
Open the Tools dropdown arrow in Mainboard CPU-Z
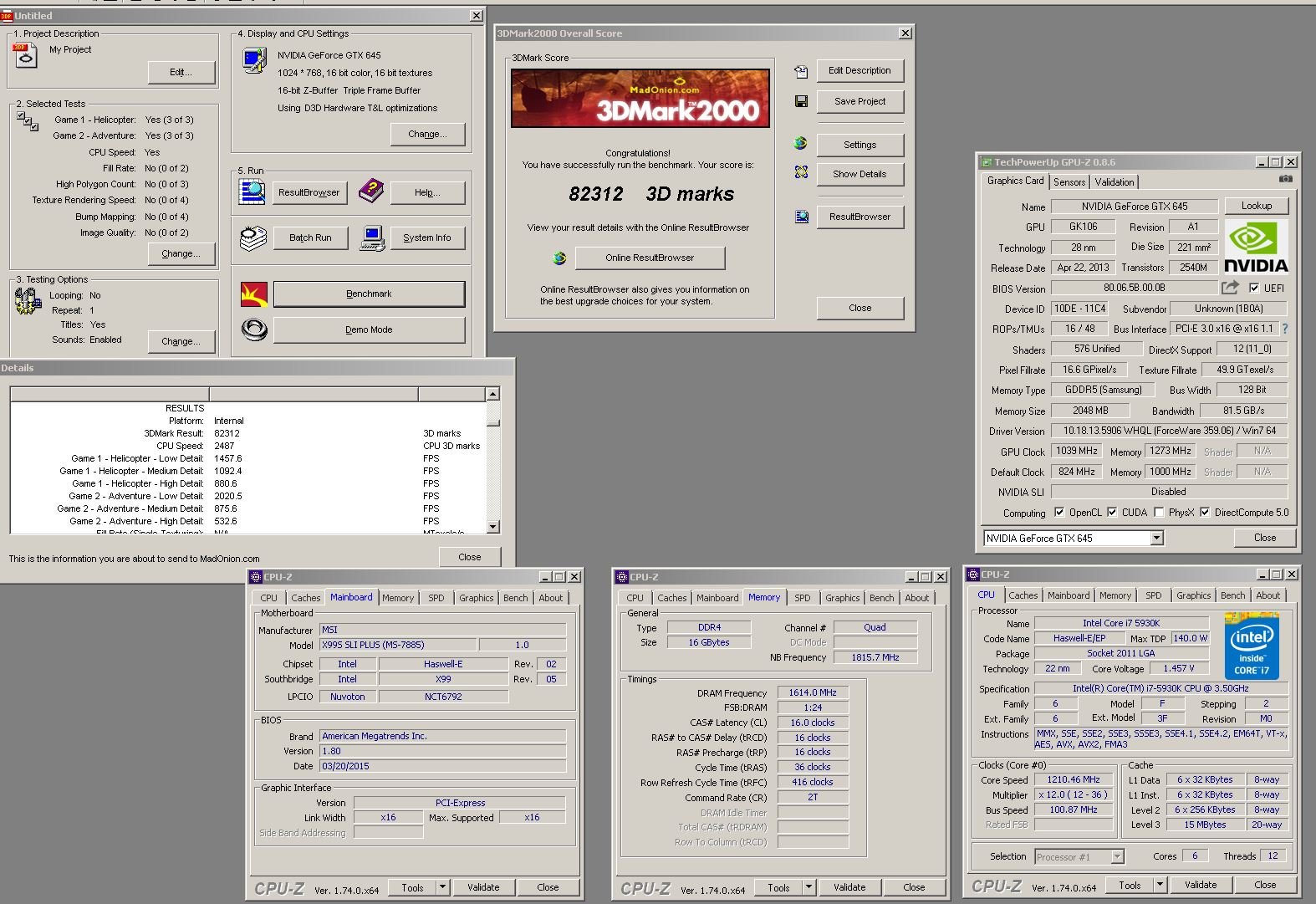click(x=443, y=887)
